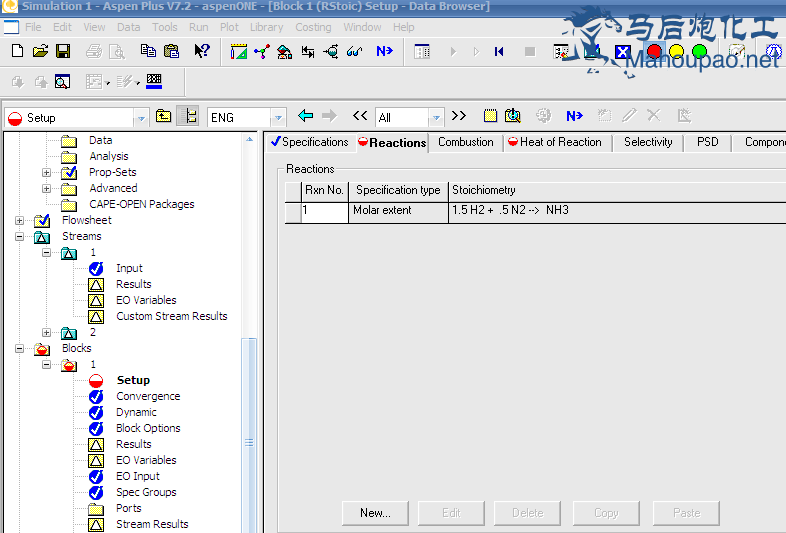This screenshot has width=786, height=533.
Task: Open the Setup form dropdown
Action: tap(141, 118)
